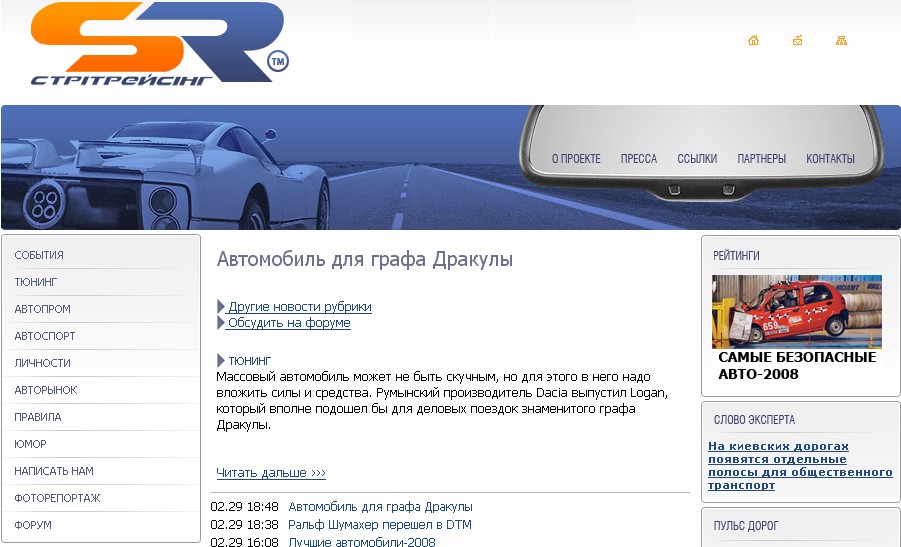Open the ФОТОРЕПОРТАЖ sidebar section

(x=57, y=498)
